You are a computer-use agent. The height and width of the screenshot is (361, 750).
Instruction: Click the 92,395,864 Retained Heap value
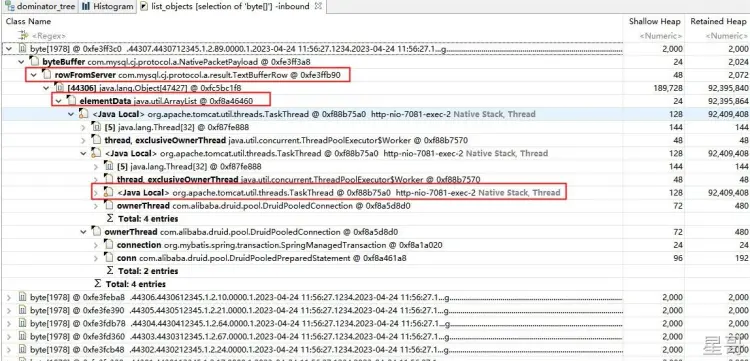[728, 101]
